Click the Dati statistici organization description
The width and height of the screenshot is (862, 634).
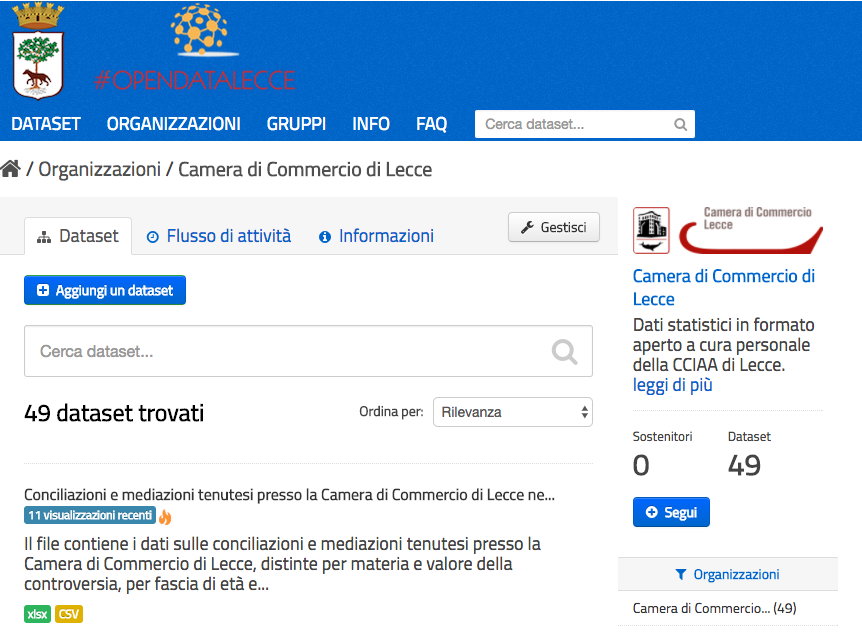click(x=723, y=345)
